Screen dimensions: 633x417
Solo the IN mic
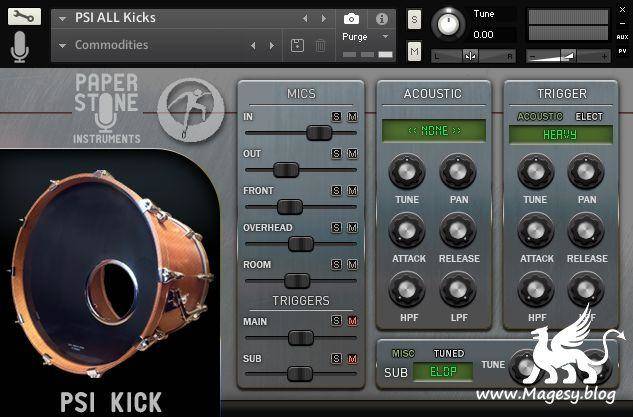pyautogui.click(x=336, y=117)
